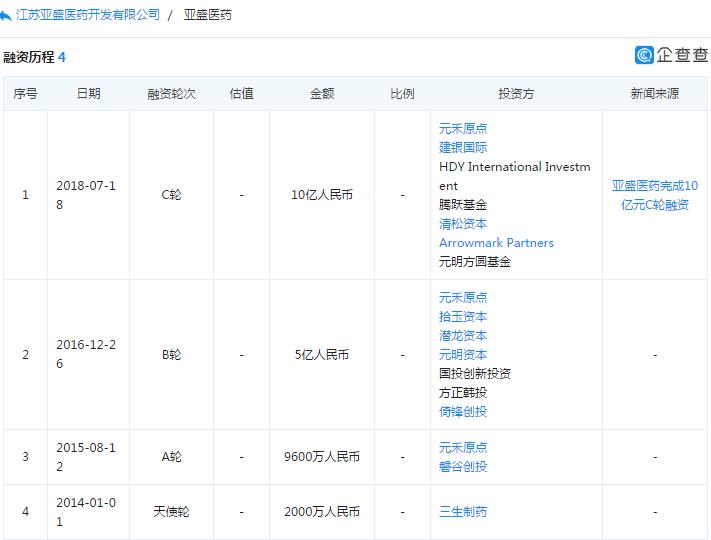711x540 pixels.
Task: Click 元明方圆基金 investor text
Action: (475, 262)
